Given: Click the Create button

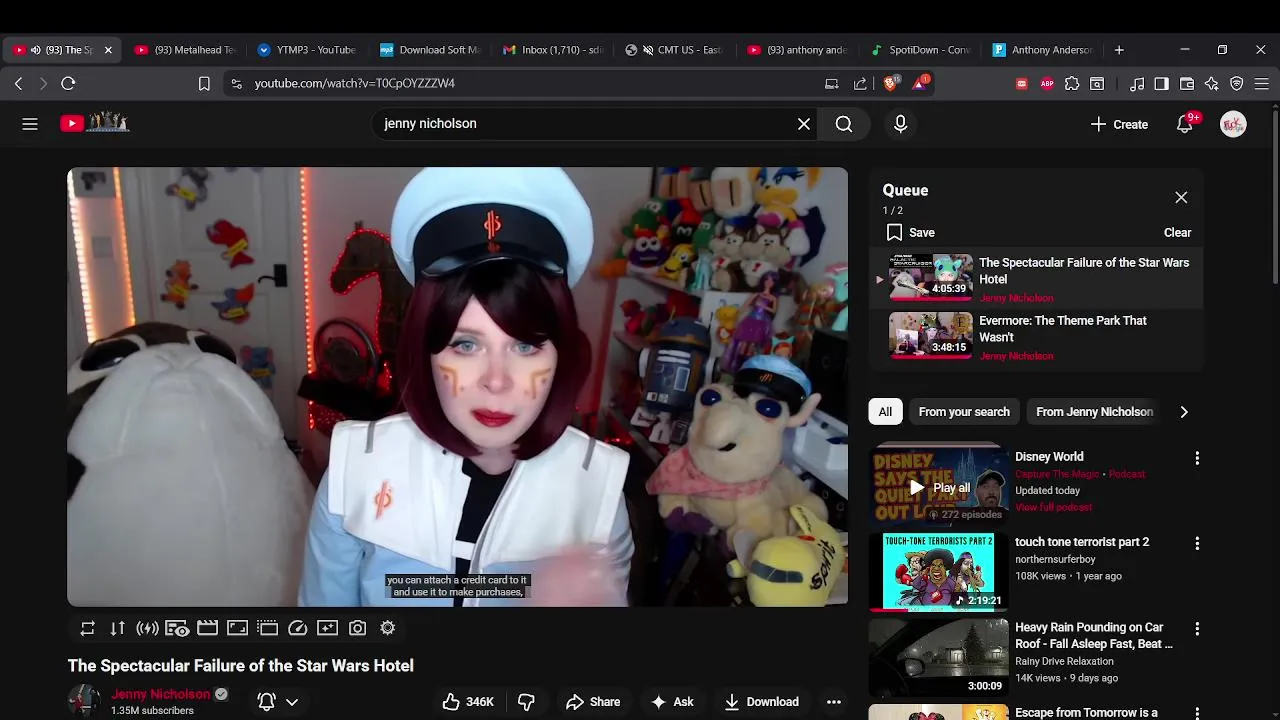Looking at the screenshot, I should (1119, 124).
